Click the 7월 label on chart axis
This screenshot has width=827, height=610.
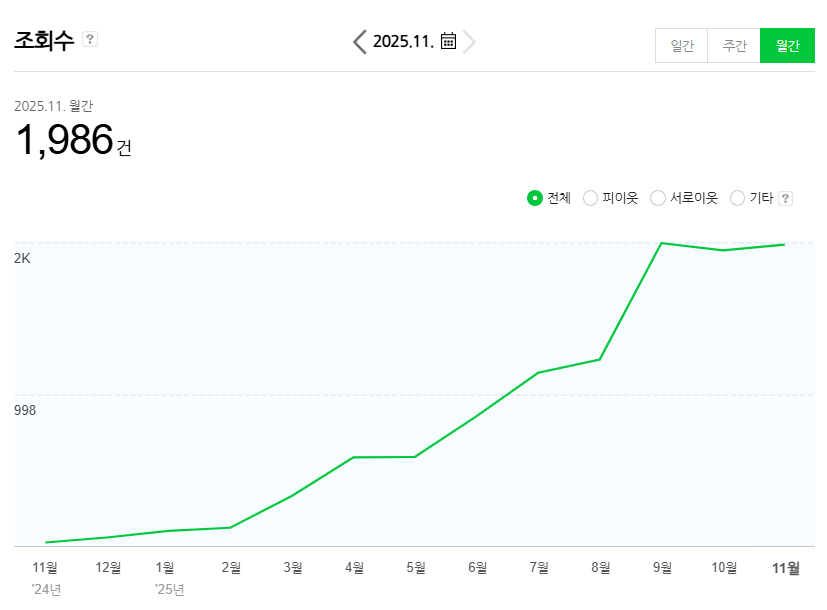click(x=539, y=568)
